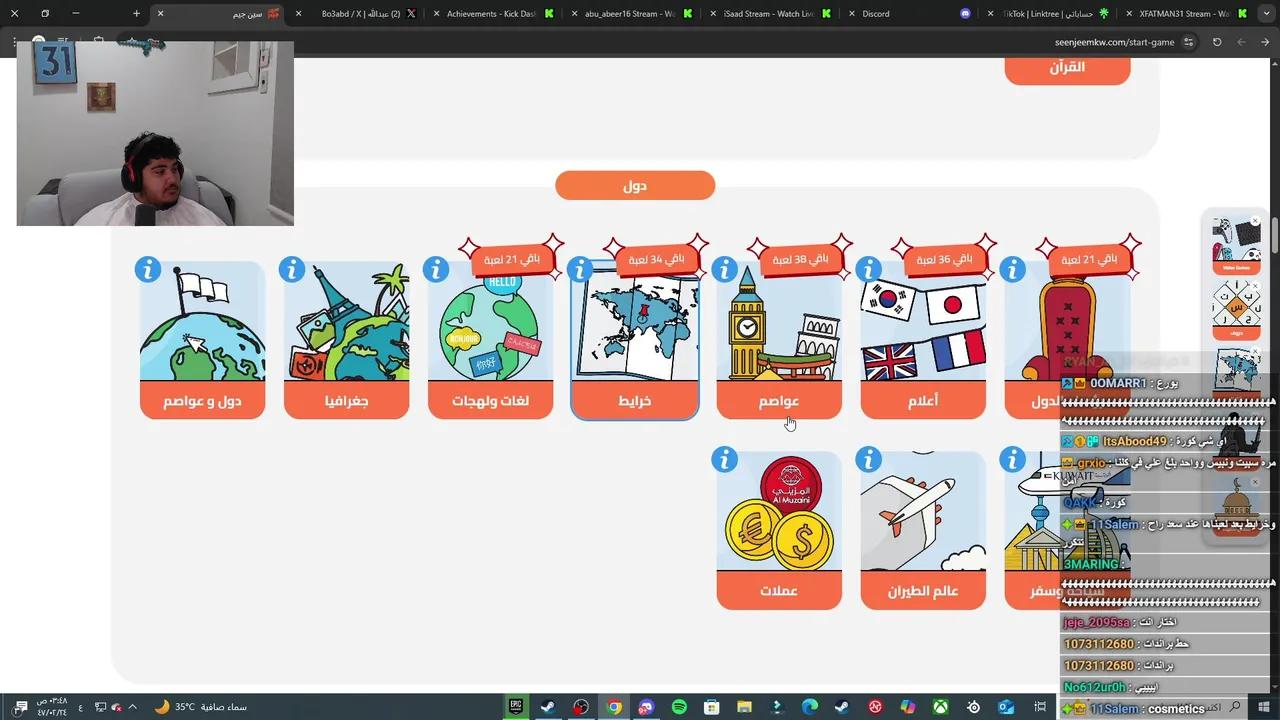Open site information icon in address bar
Image resolution: width=1280 pixels, height=720 pixels.
1189,42
